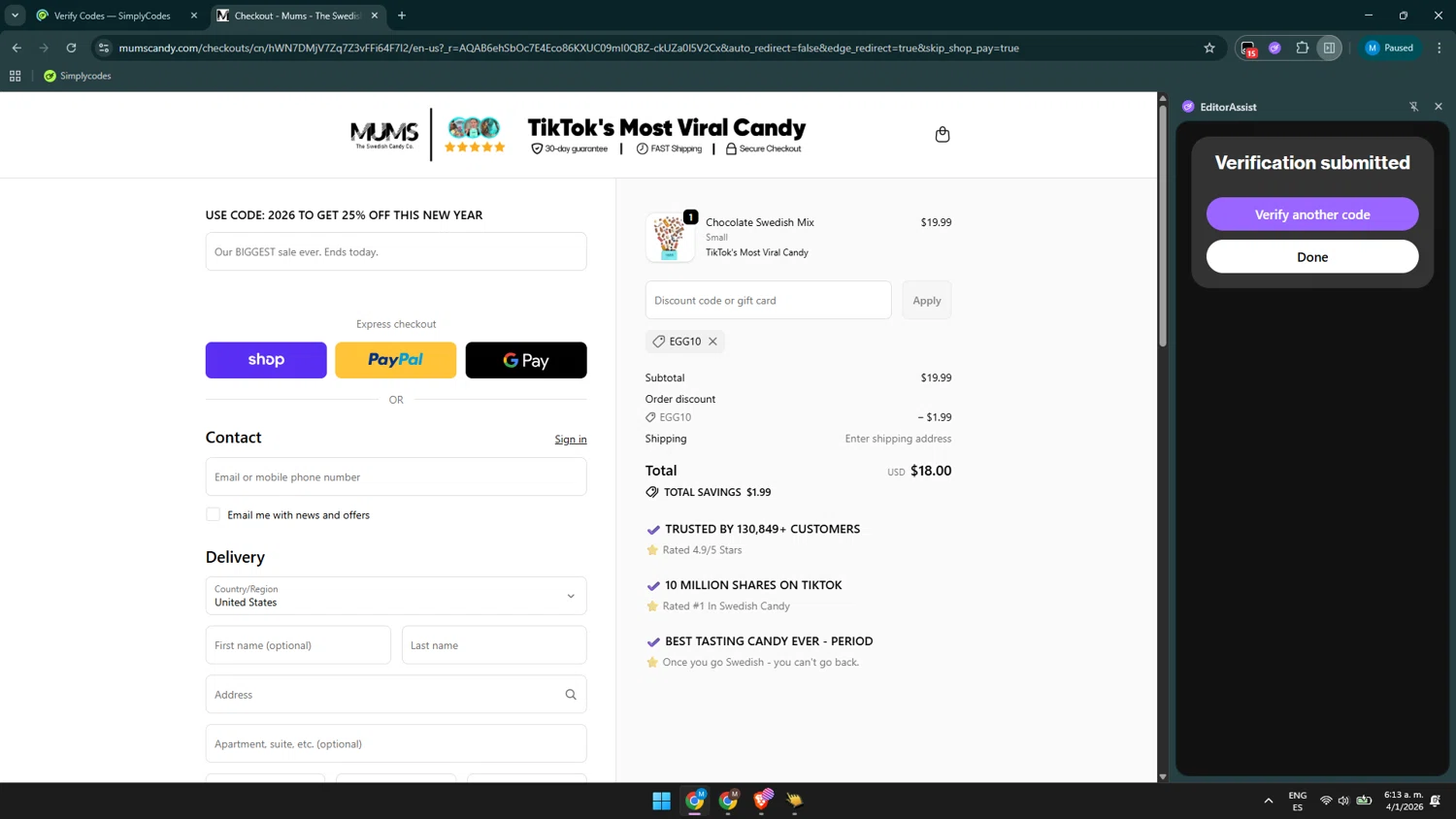Image resolution: width=1456 pixels, height=819 pixels.
Task: Click the Chocolate Swedish Mix product thumbnail
Action: tap(670, 238)
